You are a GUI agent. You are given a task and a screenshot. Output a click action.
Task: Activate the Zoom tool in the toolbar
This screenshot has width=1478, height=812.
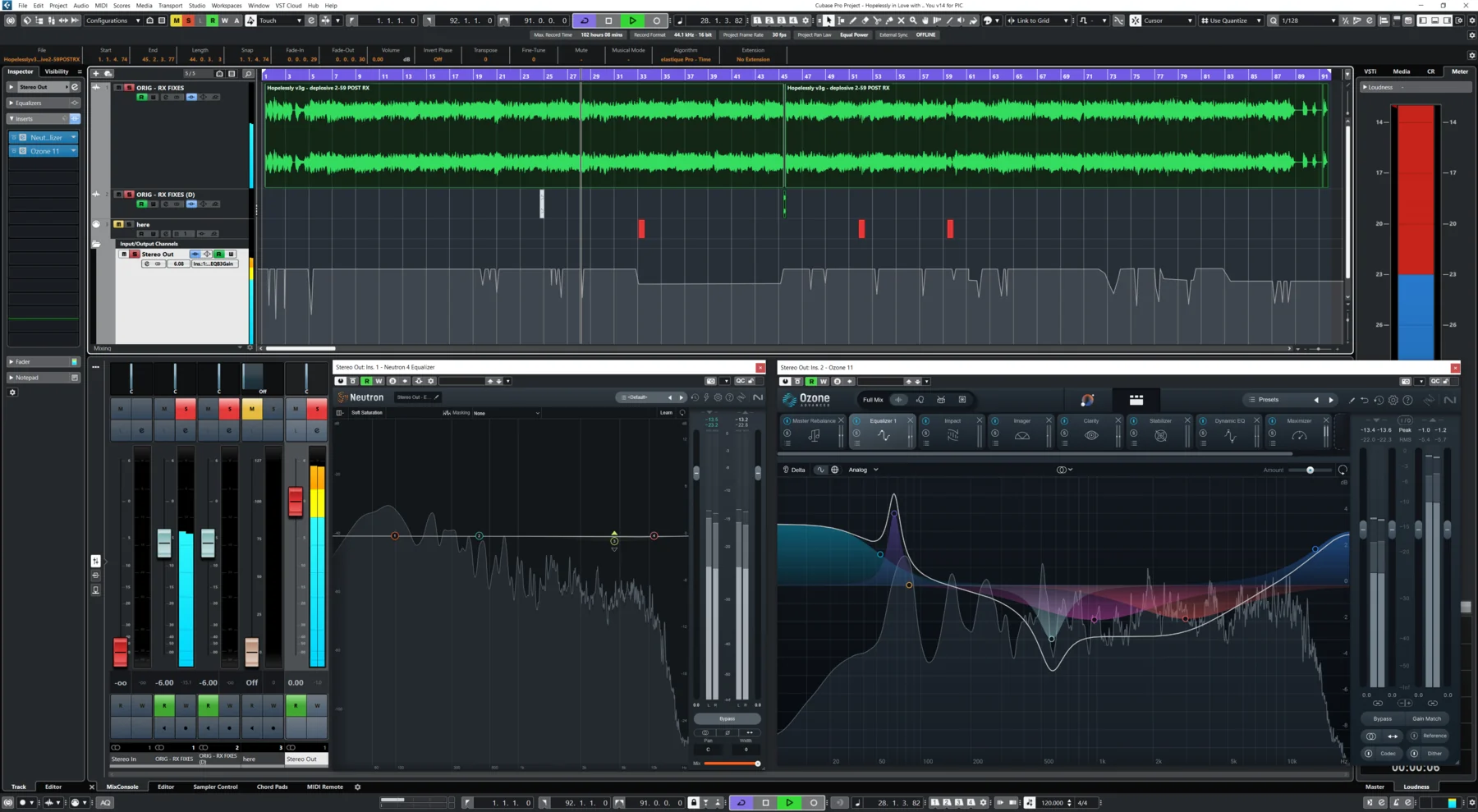click(913, 21)
